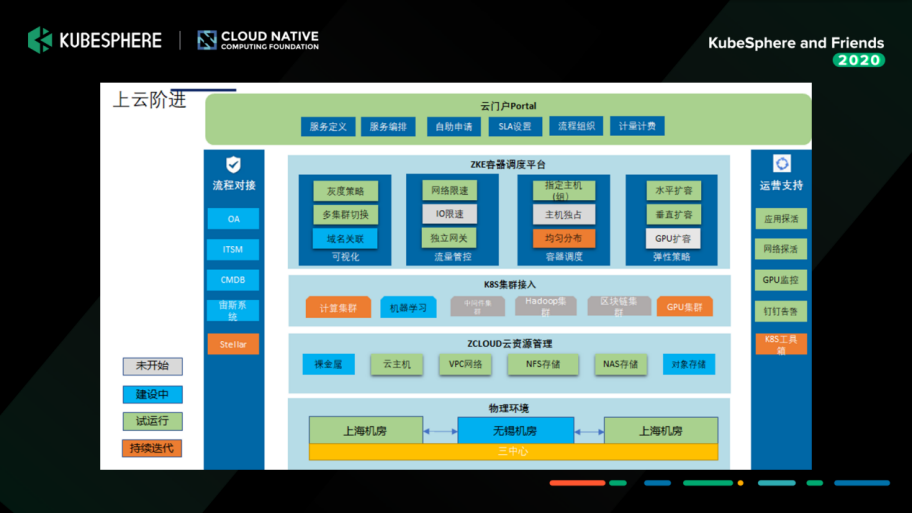Select the GPU监控 box under 运营支持
The image size is (912, 513).
780,281
